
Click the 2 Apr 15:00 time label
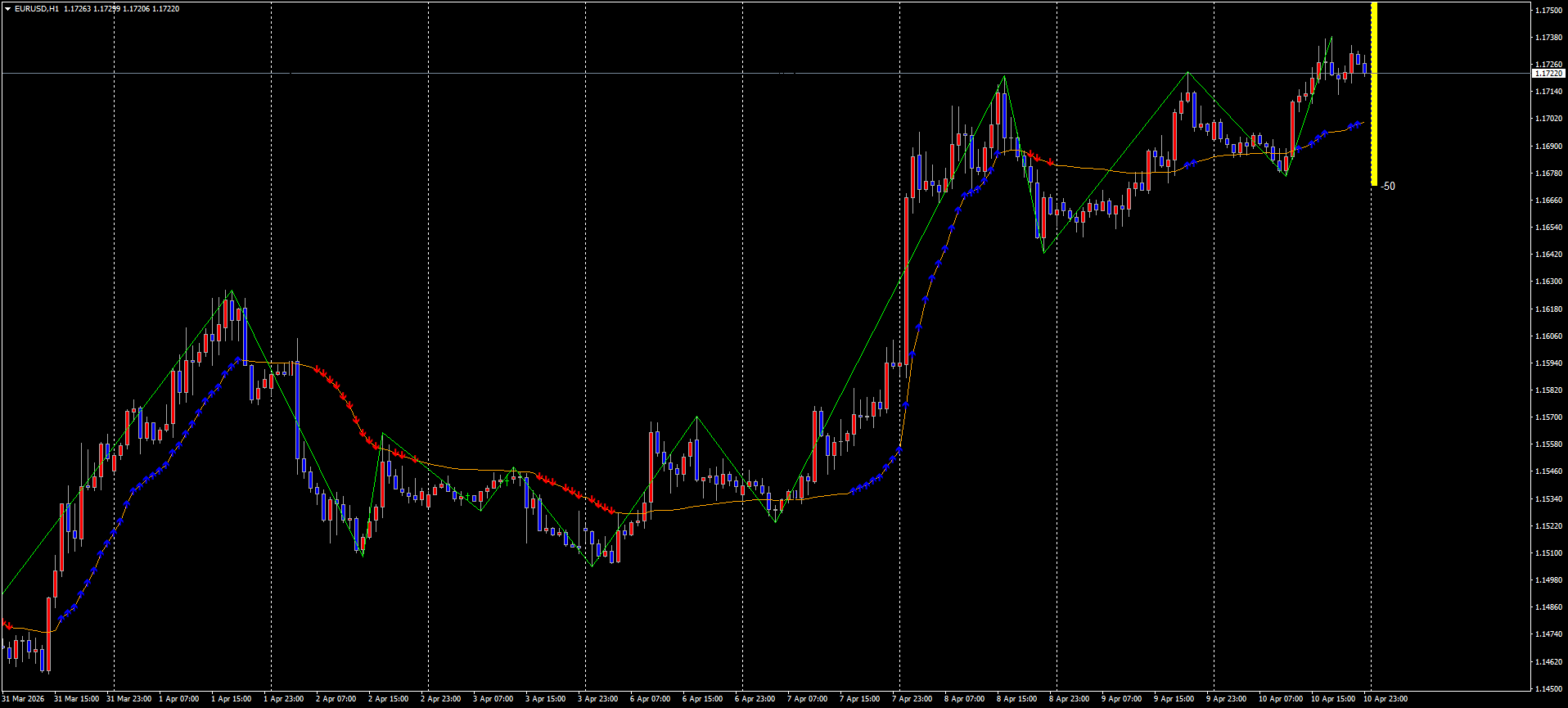point(388,699)
